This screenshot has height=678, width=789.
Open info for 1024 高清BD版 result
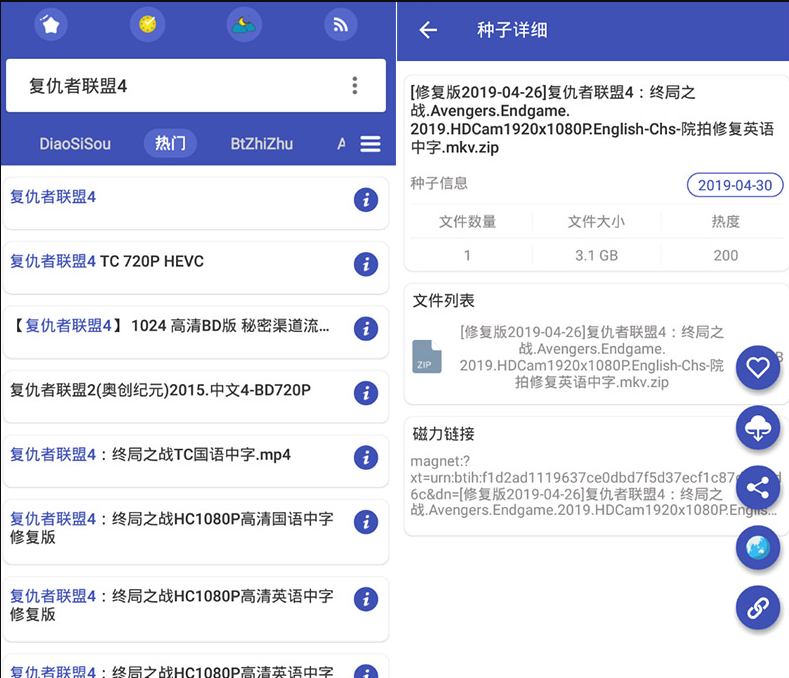tap(366, 329)
